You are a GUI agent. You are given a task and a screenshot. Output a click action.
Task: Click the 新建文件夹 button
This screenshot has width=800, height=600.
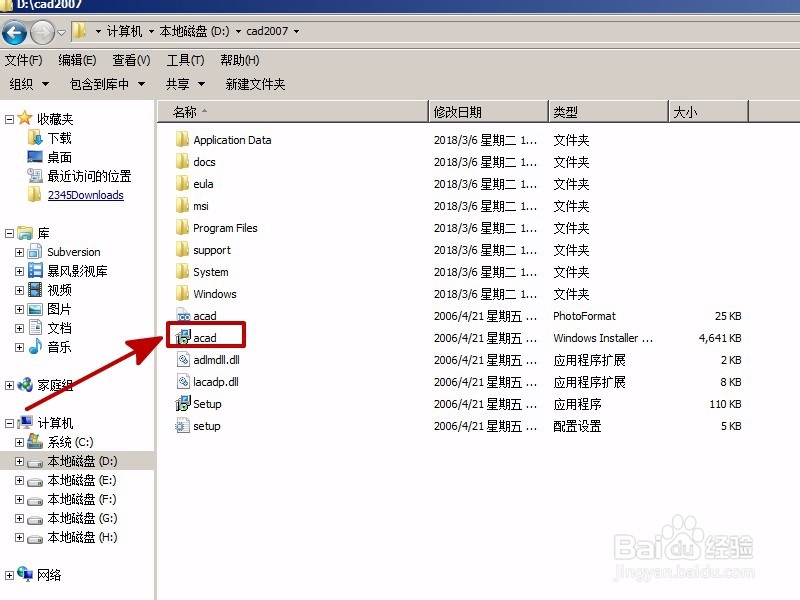tap(255, 84)
